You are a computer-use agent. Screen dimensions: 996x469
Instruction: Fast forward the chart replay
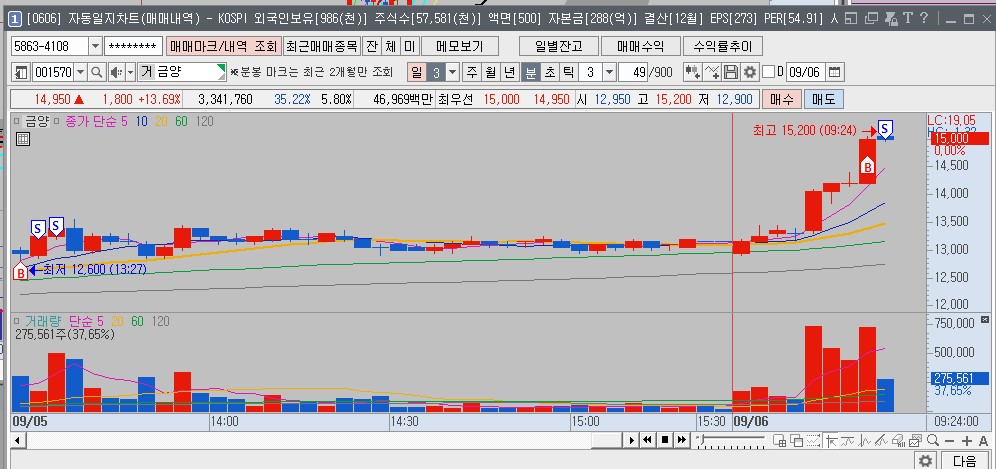(x=682, y=440)
